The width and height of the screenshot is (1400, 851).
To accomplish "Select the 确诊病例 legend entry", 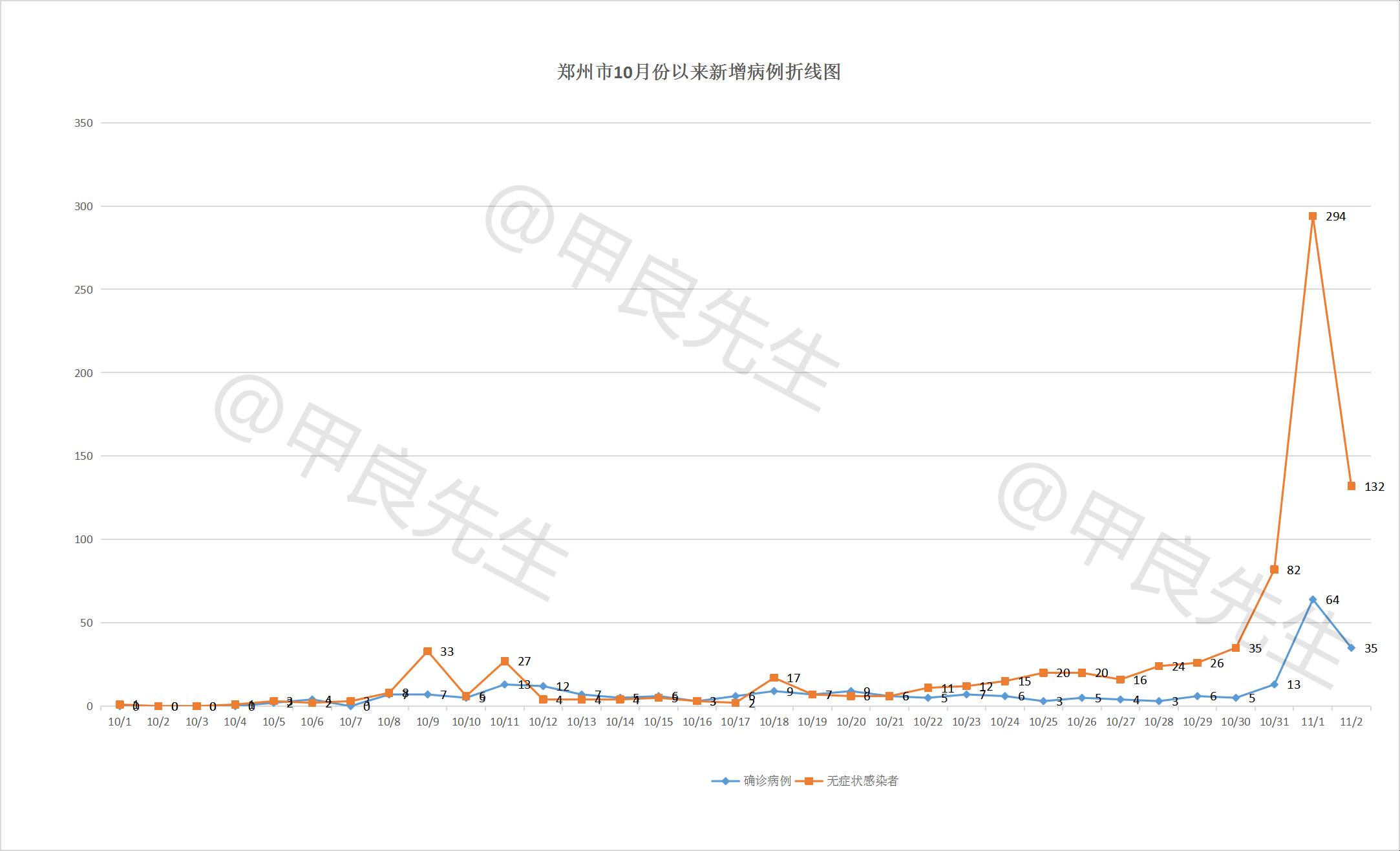I will coord(752,781).
